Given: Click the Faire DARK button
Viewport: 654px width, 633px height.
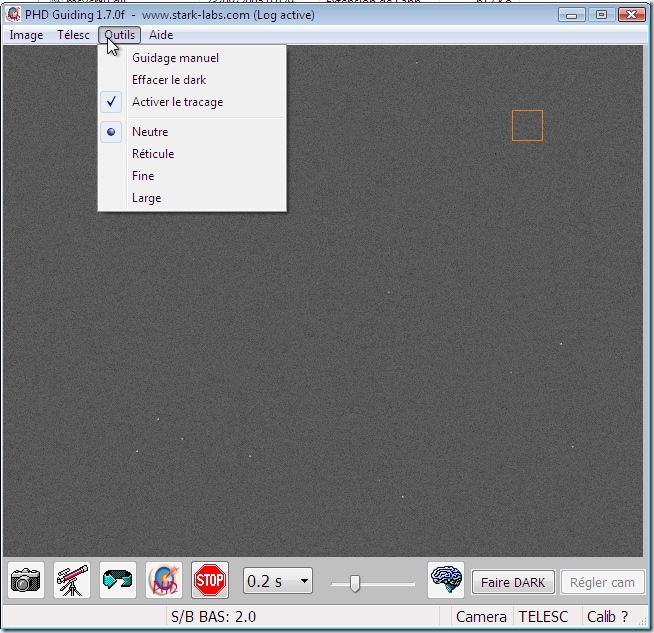Looking at the screenshot, I should click(x=513, y=582).
